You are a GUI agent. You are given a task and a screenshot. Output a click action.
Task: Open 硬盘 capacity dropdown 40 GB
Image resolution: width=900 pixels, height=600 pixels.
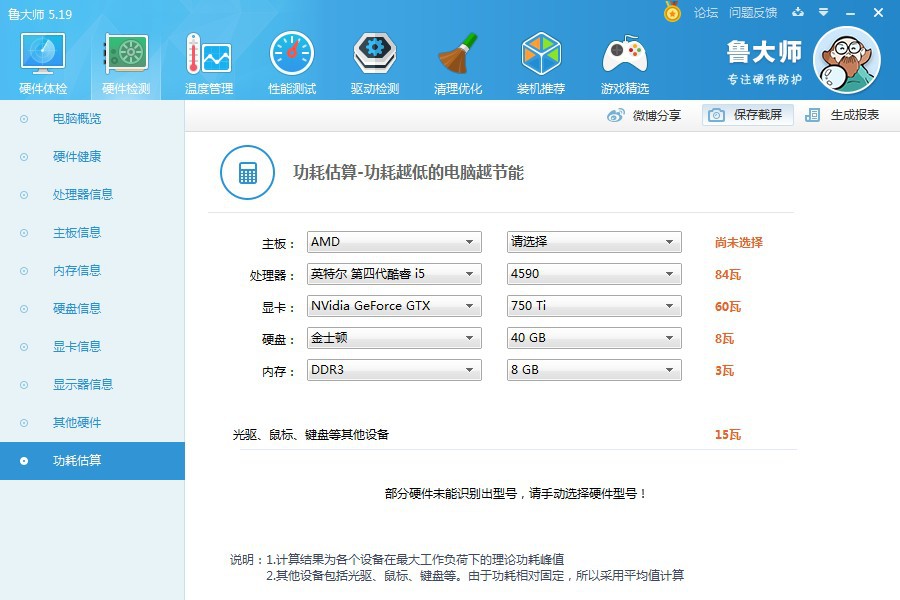click(594, 338)
